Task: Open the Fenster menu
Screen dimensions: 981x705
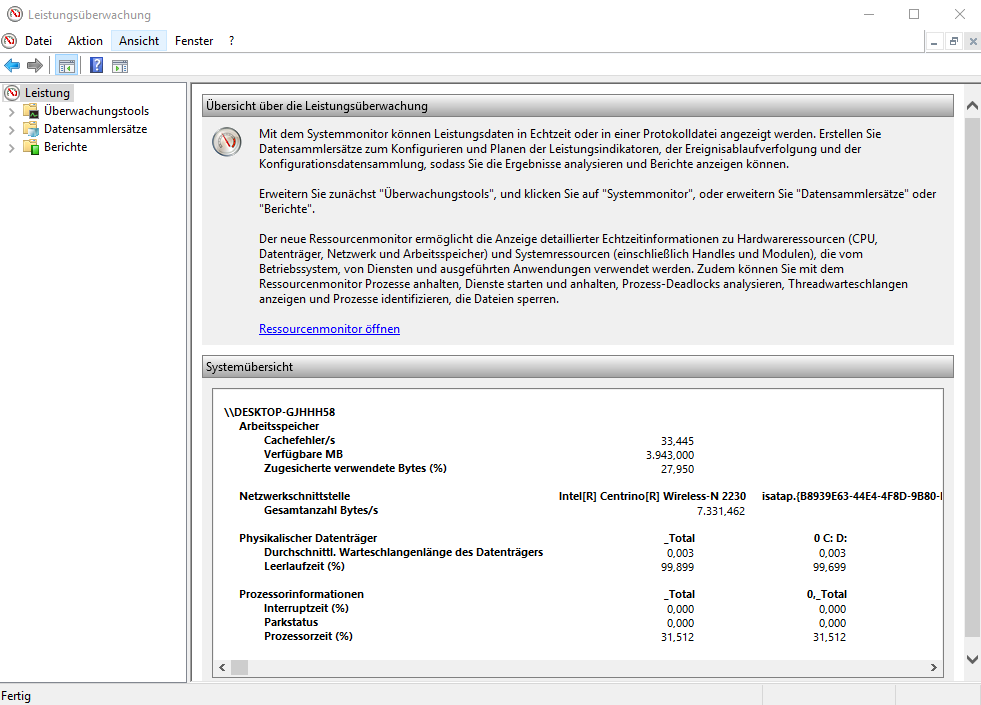Action: point(194,41)
